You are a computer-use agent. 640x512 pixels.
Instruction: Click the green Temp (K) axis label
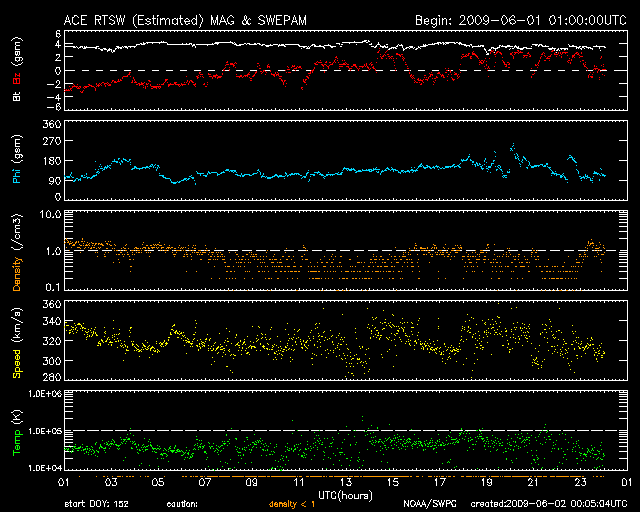click(x=17, y=430)
